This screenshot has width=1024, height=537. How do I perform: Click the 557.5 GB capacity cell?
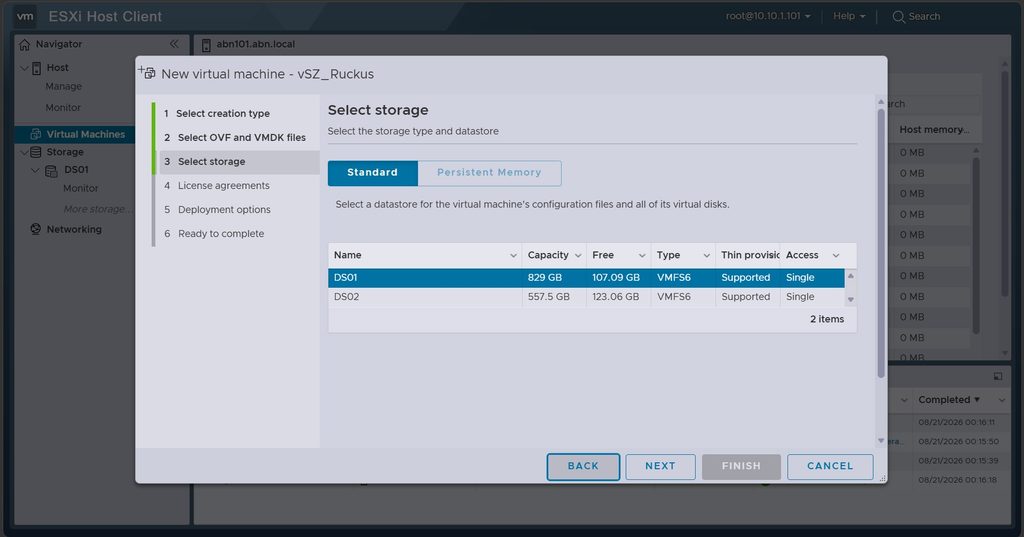[x=549, y=297]
